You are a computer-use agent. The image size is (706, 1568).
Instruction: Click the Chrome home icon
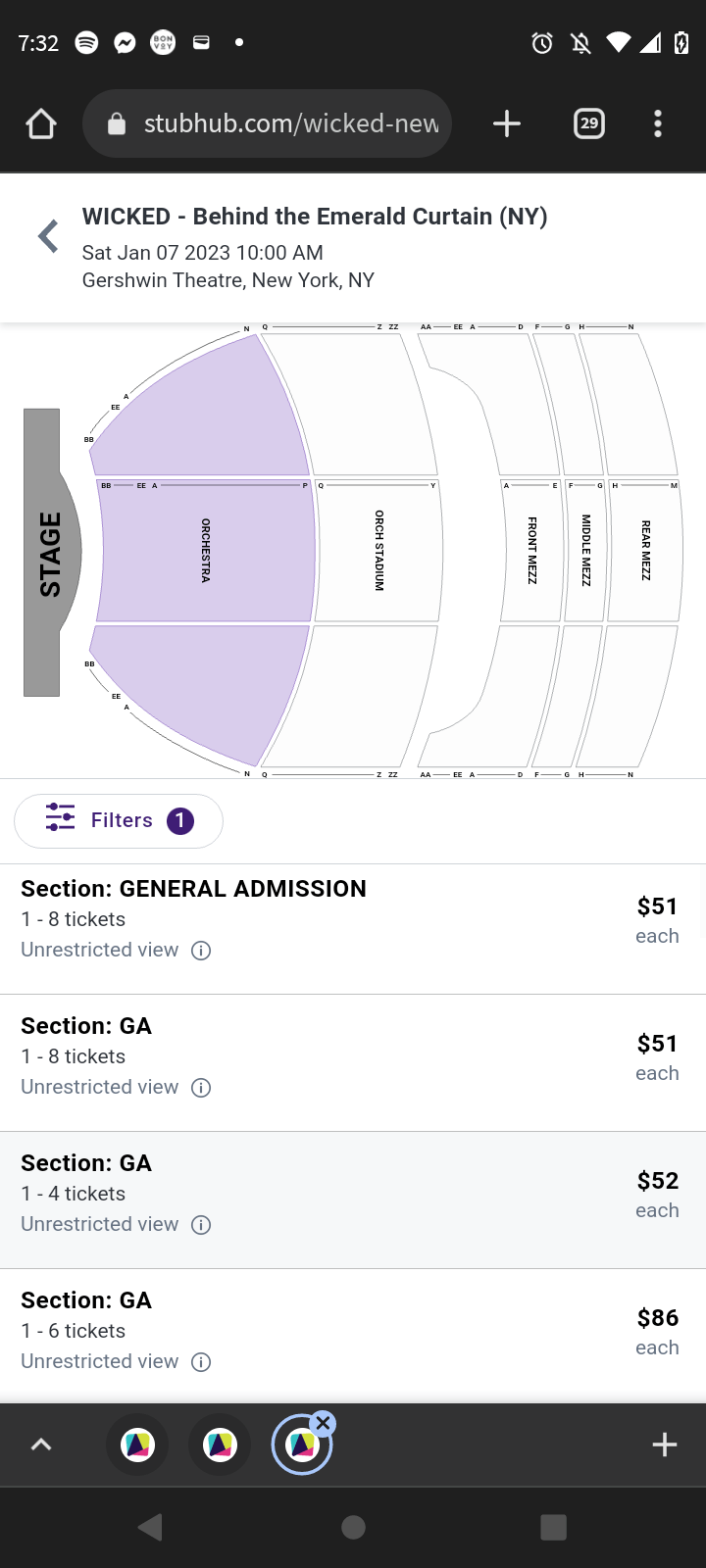coord(40,123)
